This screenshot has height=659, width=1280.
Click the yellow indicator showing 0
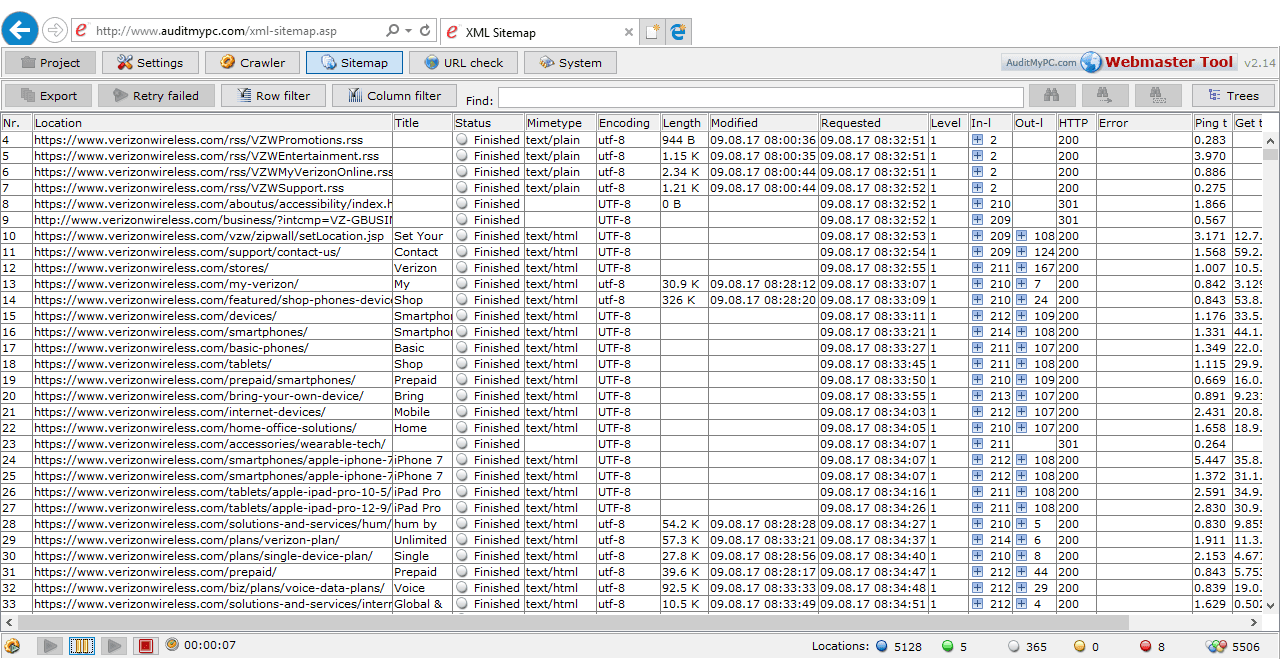1080,647
